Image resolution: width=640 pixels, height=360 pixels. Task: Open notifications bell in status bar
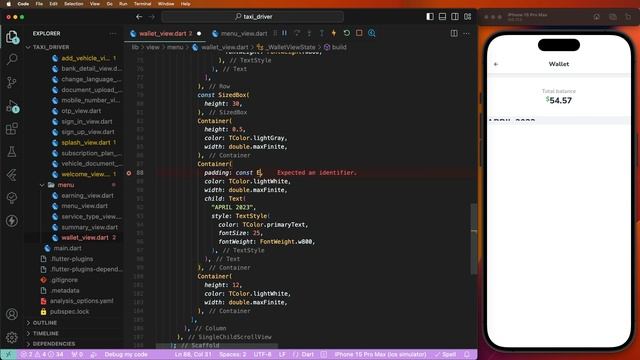click(x=467, y=354)
